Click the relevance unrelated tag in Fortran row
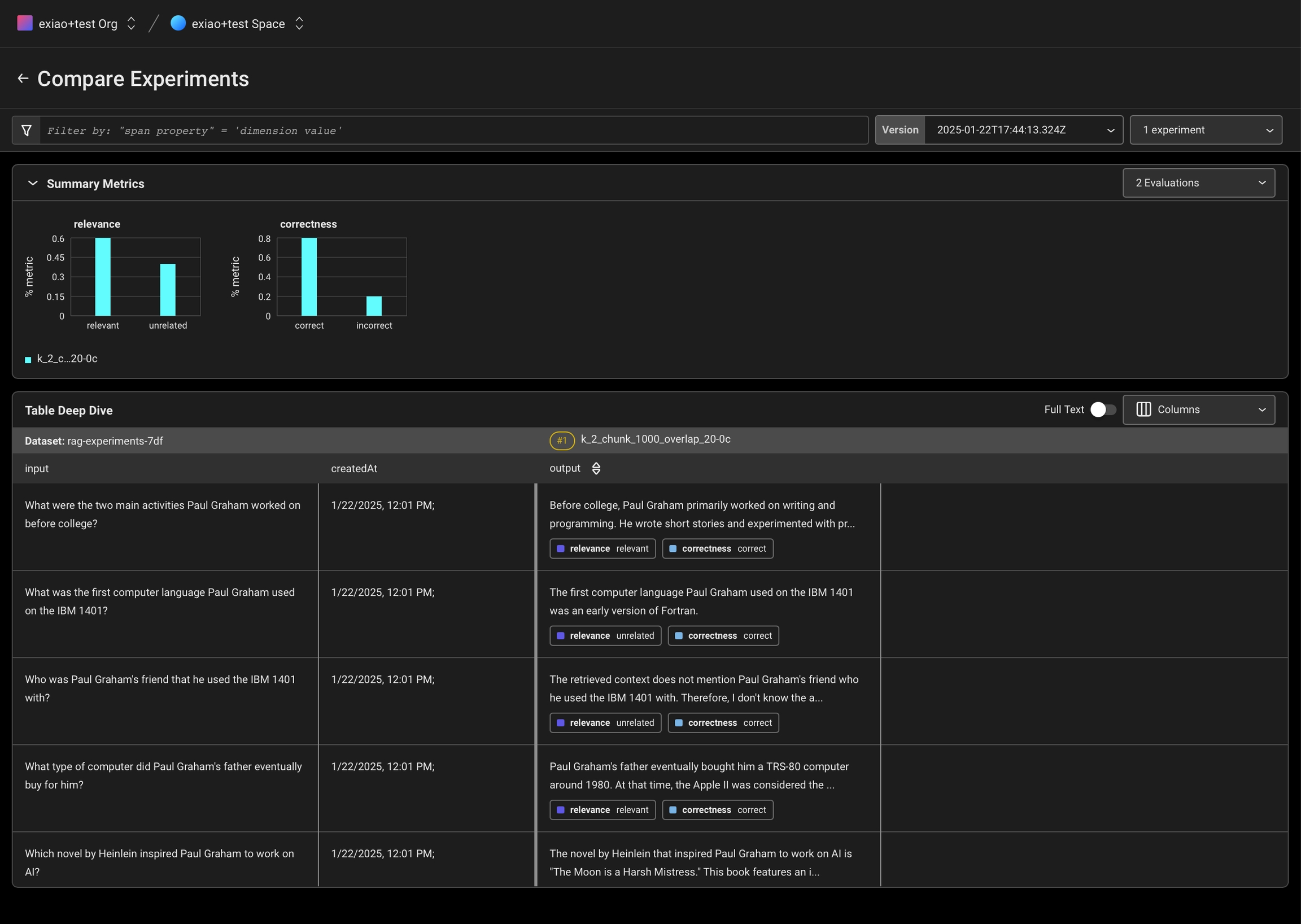 click(605, 635)
